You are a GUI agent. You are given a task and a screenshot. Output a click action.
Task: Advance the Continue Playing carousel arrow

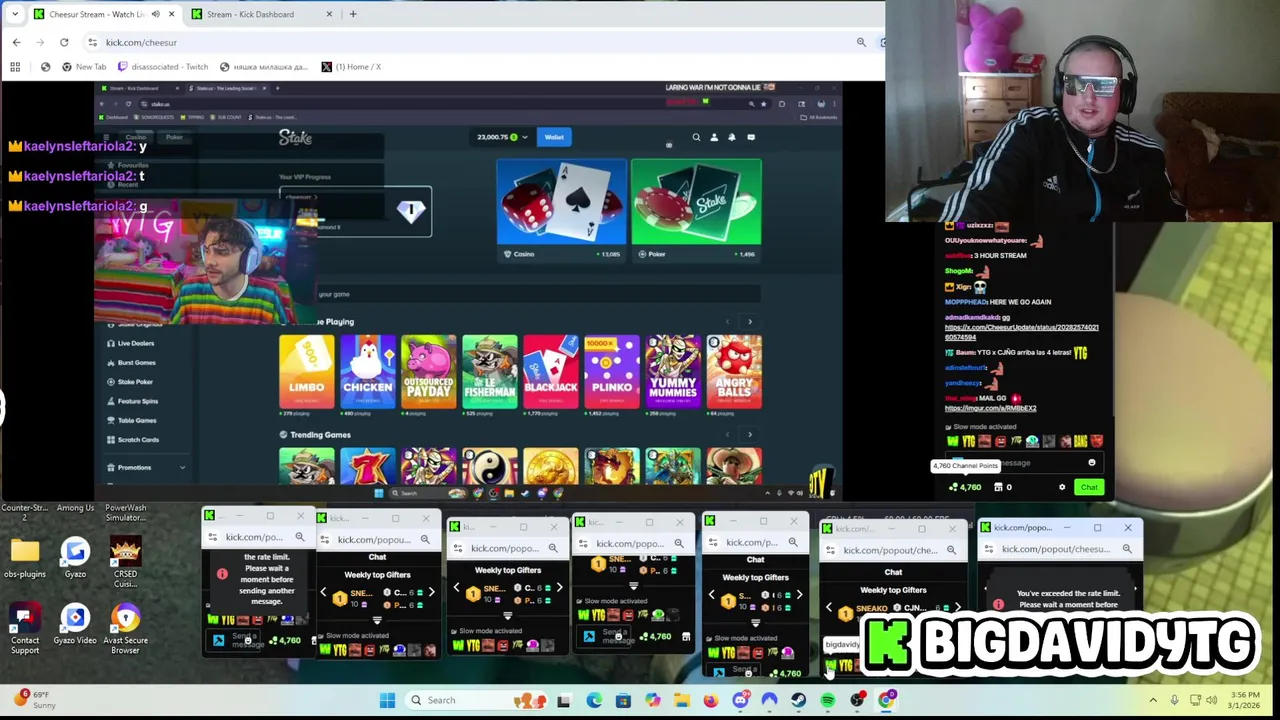point(750,321)
